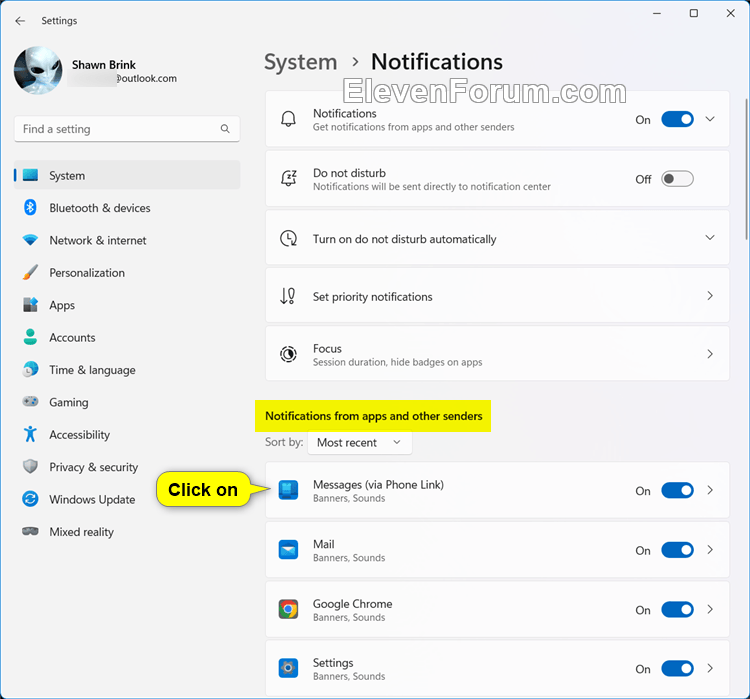Click the Phone Link Messages app icon
The width and height of the screenshot is (750, 699).
click(x=288, y=490)
